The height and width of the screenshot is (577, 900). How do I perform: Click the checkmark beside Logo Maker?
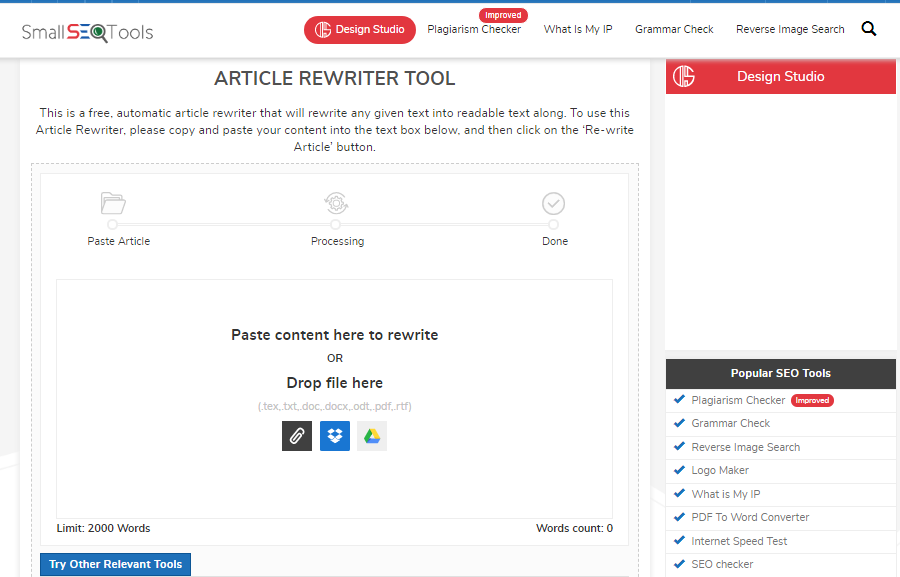[x=680, y=470]
